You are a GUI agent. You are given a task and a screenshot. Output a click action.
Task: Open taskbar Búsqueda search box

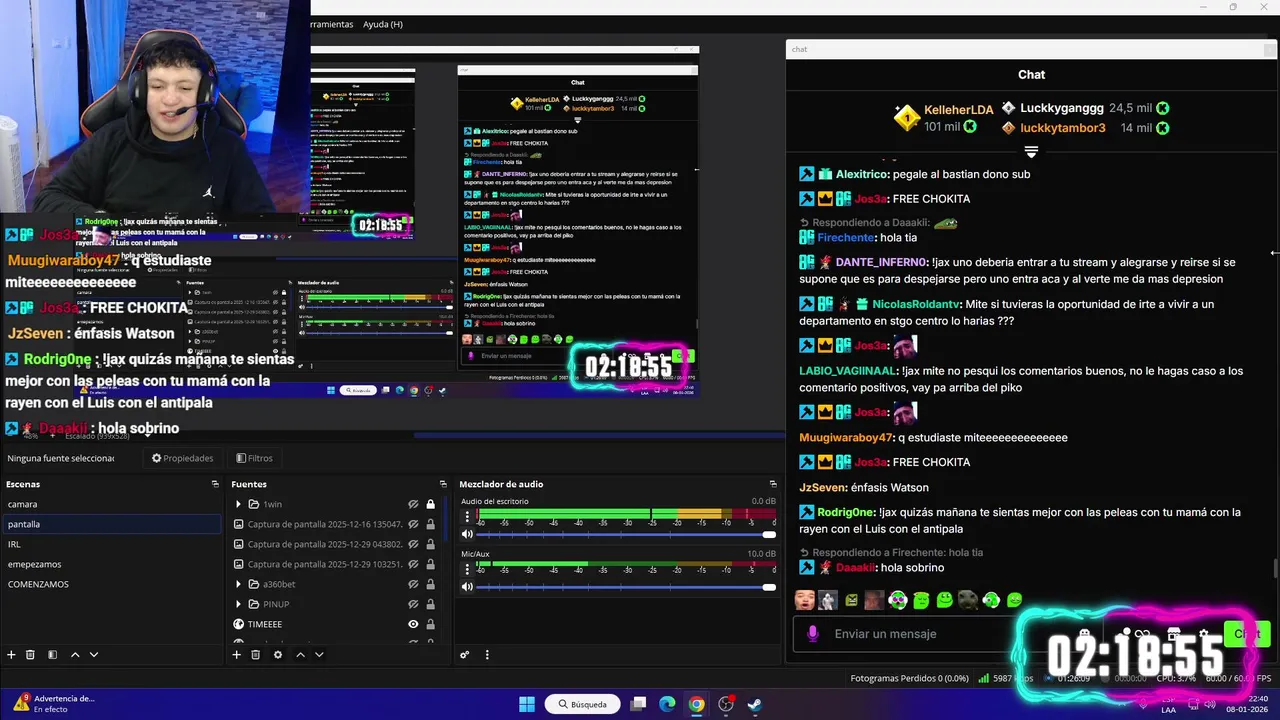click(x=583, y=704)
